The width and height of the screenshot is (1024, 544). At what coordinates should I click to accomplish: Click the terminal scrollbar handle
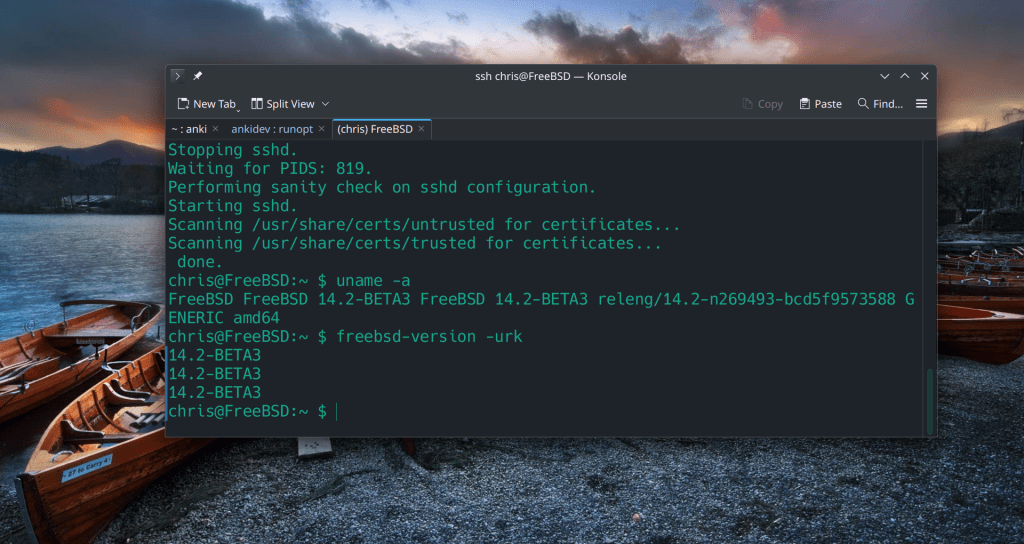click(930, 401)
